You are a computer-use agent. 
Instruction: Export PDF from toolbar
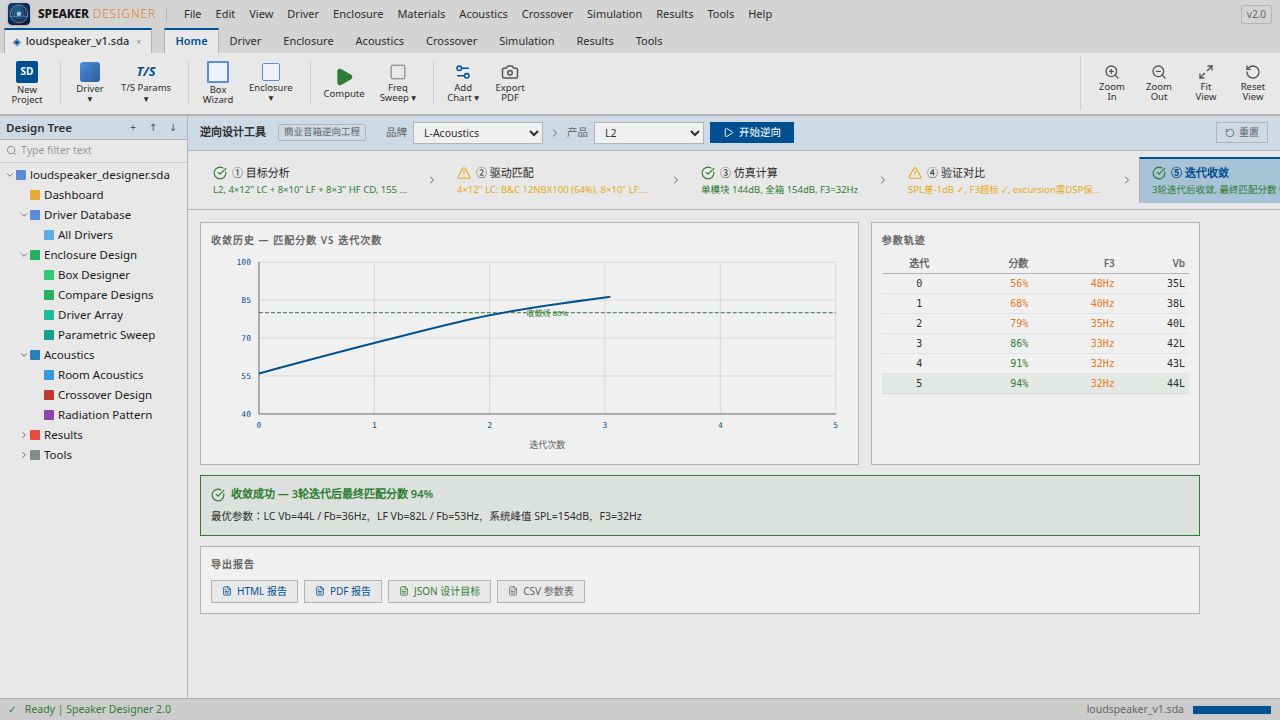click(x=510, y=82)
